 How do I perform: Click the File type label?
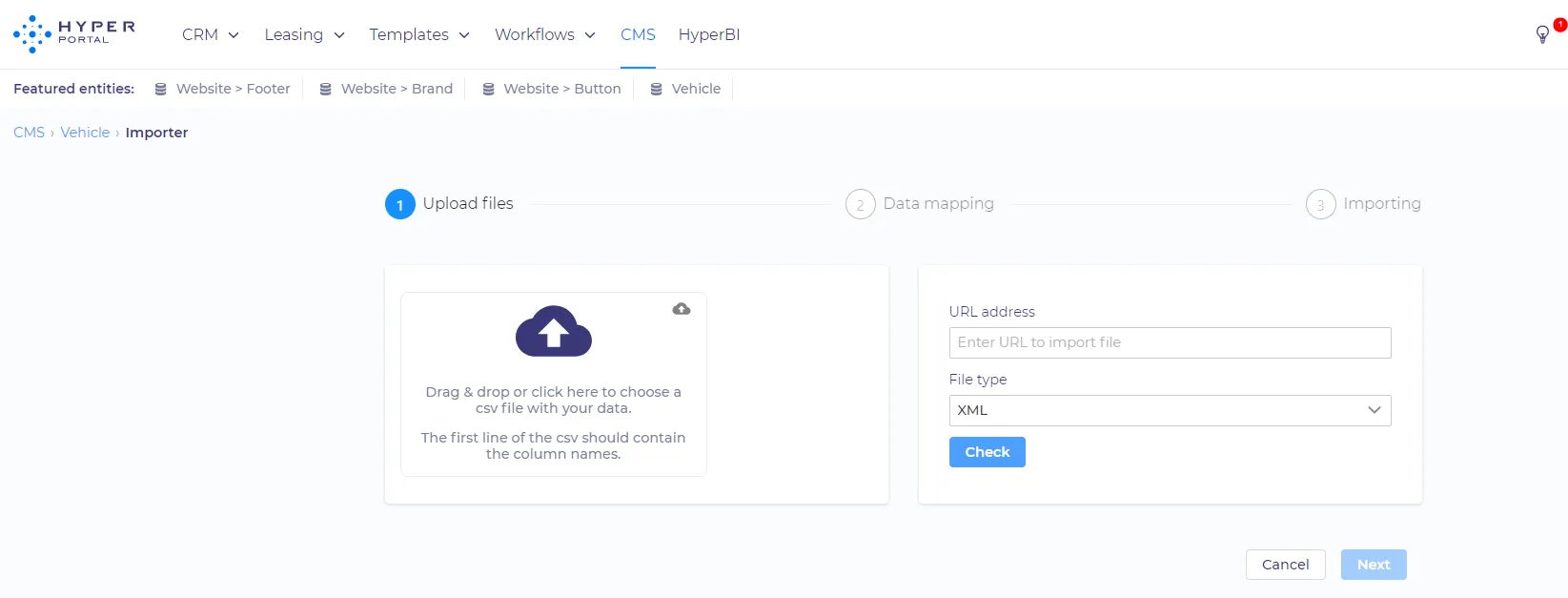(x=978, y=380)
